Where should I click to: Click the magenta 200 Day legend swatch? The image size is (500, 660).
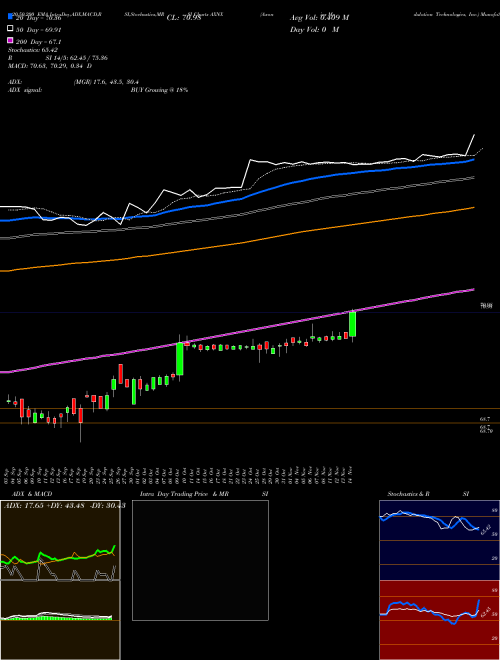(10, 41)
